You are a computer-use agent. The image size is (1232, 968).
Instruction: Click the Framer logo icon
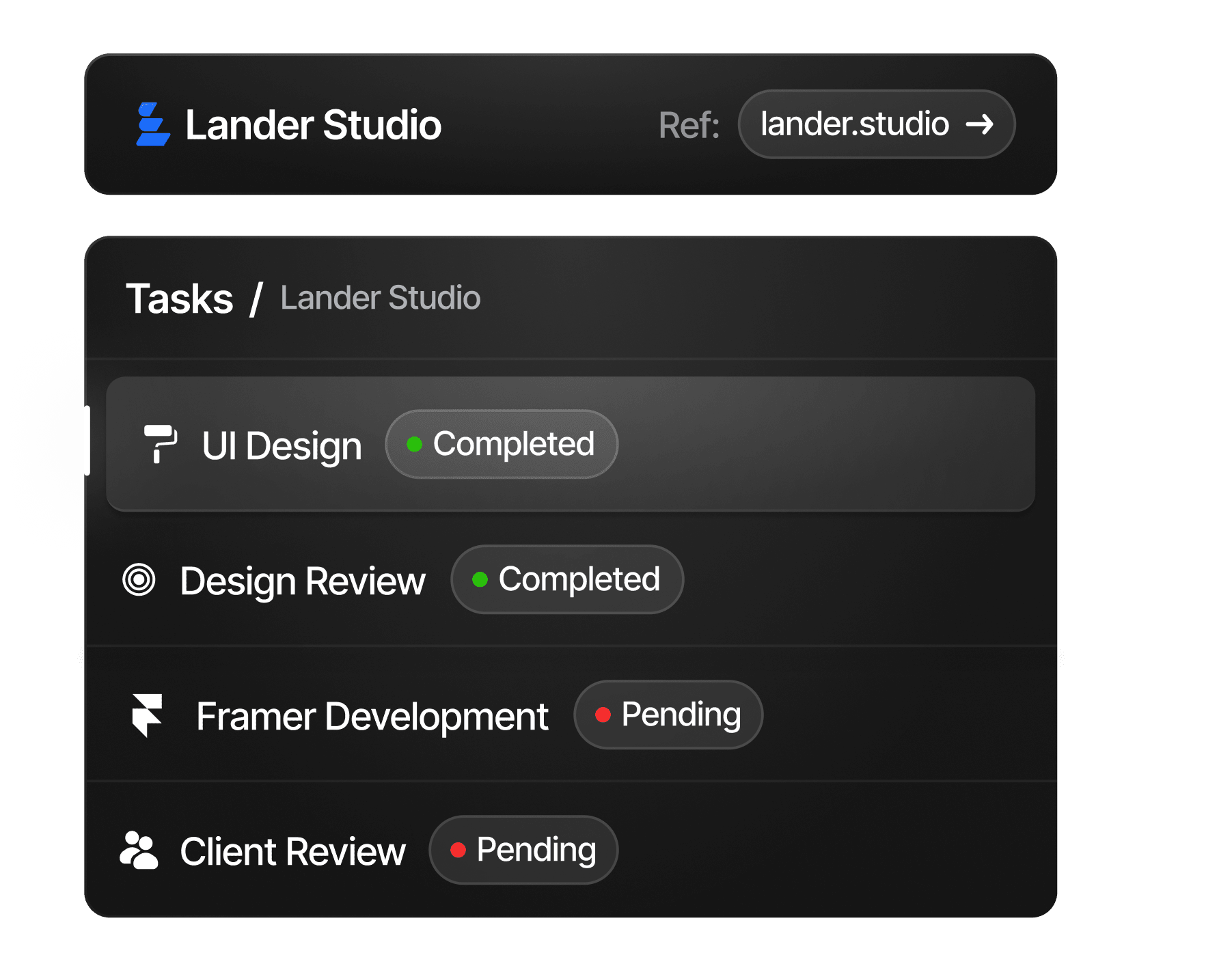147,715
